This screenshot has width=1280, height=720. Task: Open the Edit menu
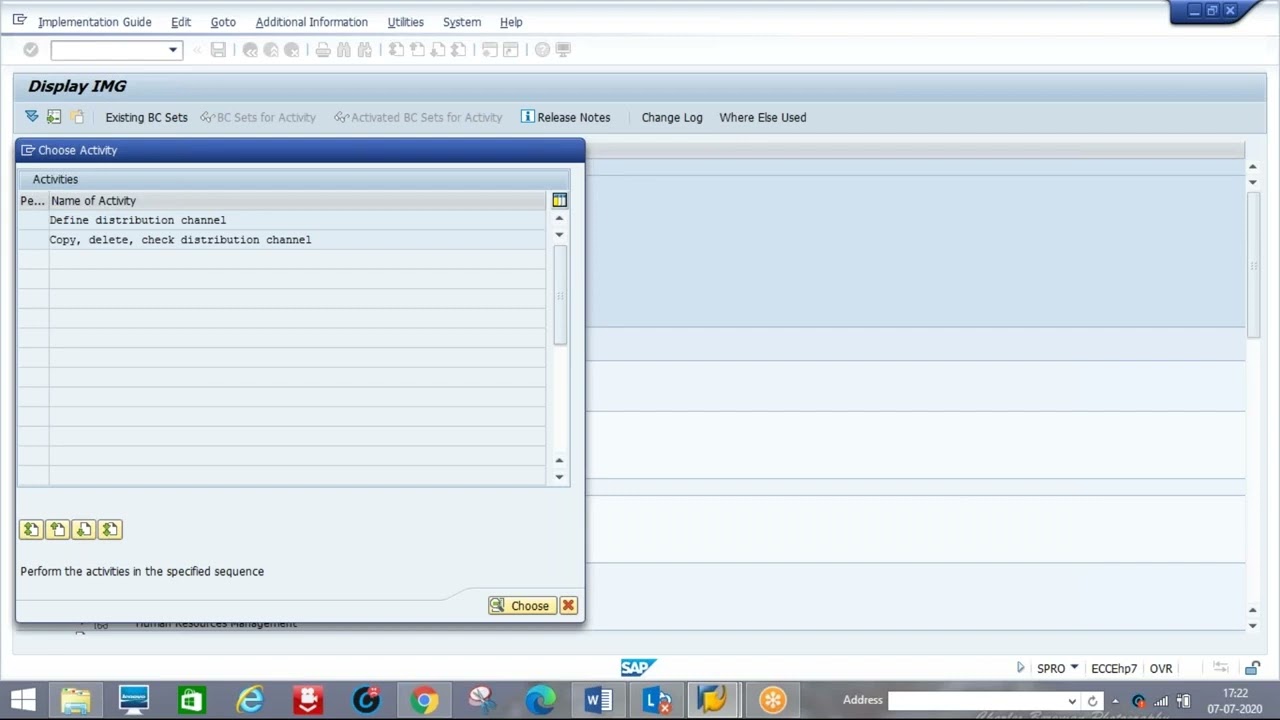(181, 22)
